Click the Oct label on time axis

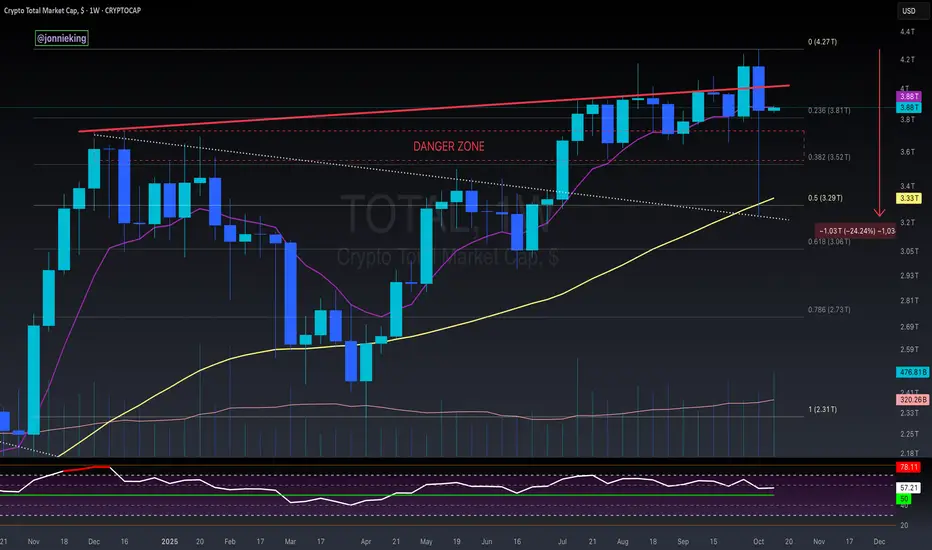pyautogui.click(x=758, y=542)
